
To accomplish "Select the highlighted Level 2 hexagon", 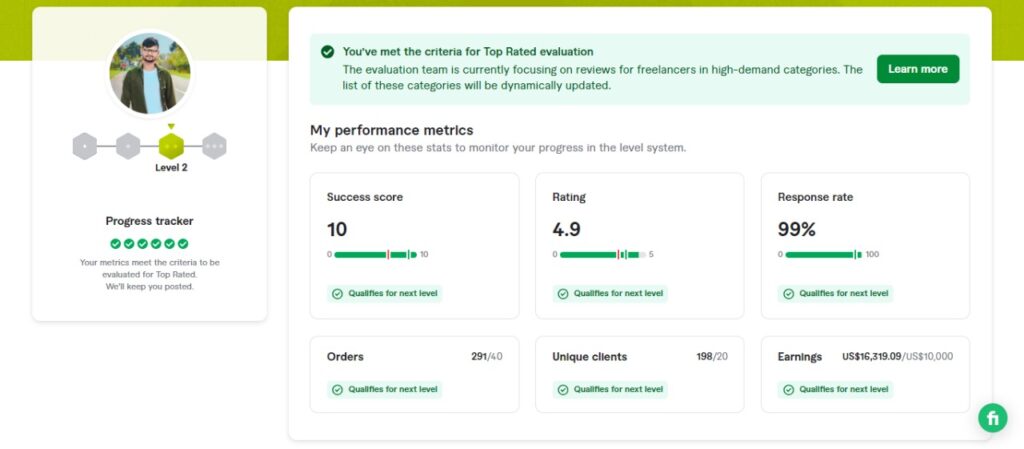I will [171, 146].
